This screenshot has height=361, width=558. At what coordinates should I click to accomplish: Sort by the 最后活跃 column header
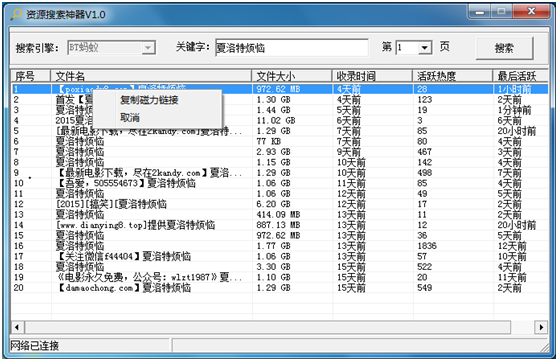click(521, 76)
